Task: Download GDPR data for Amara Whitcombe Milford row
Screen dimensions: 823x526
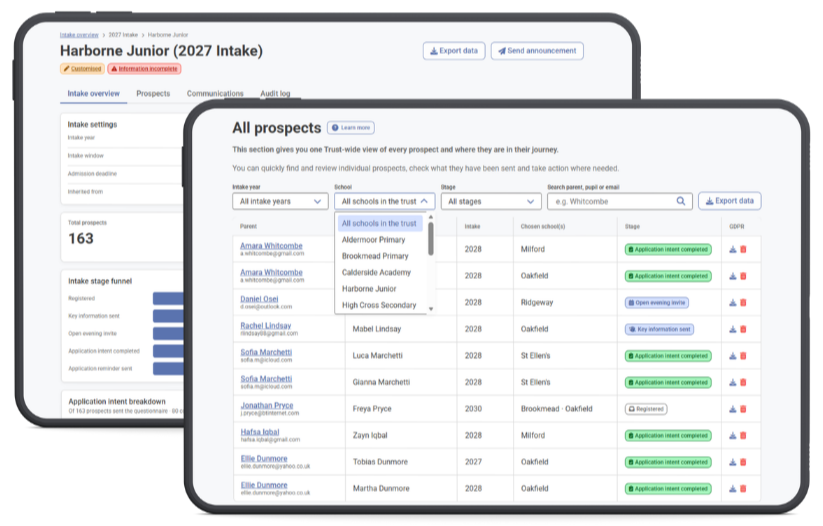Action: coord(733,249)
